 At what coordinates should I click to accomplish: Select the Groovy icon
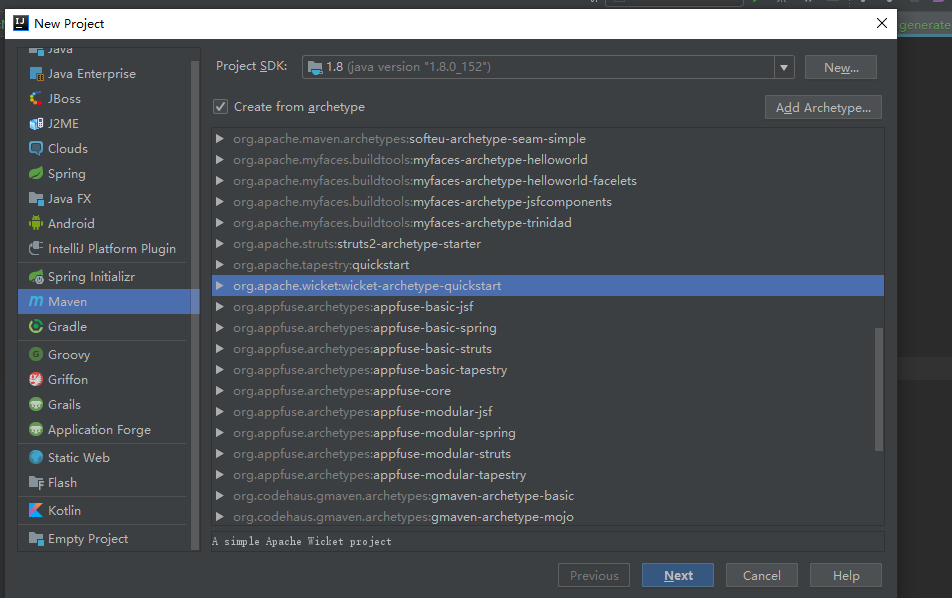pyautogui.click(x=36, y=355)
